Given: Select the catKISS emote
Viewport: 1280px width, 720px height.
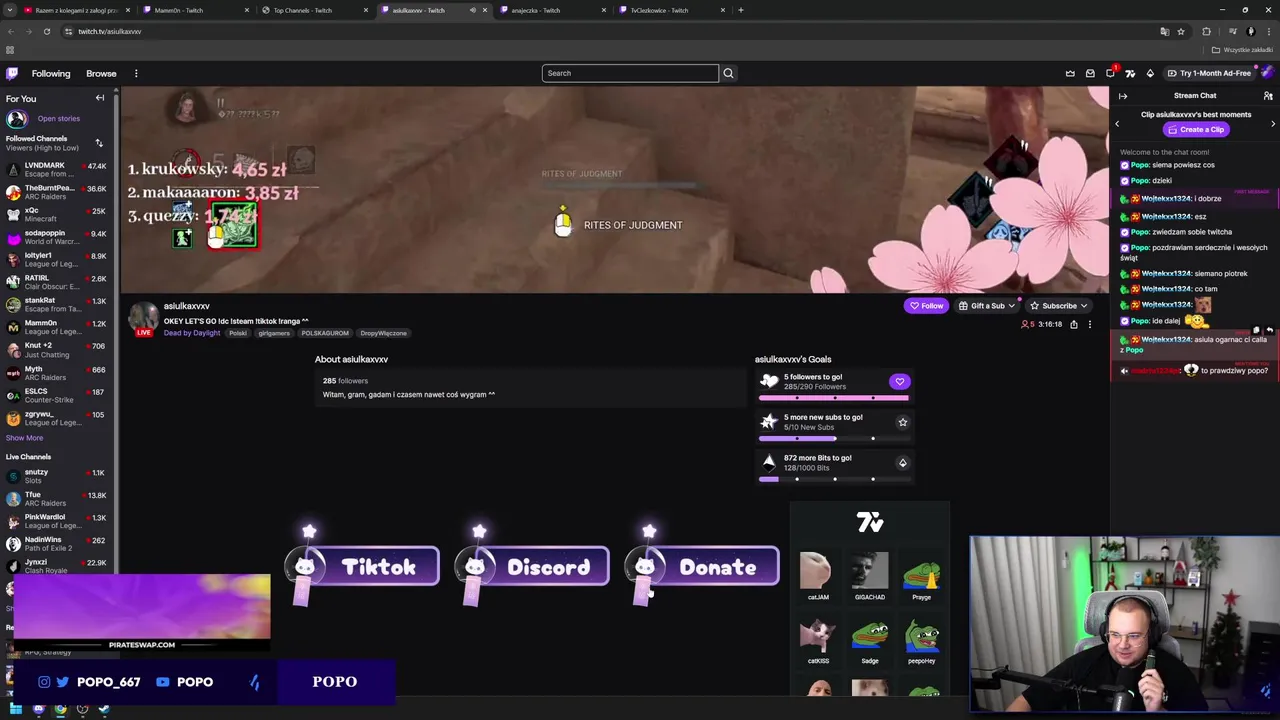Looking at the screenshot, I should (818, 641).
